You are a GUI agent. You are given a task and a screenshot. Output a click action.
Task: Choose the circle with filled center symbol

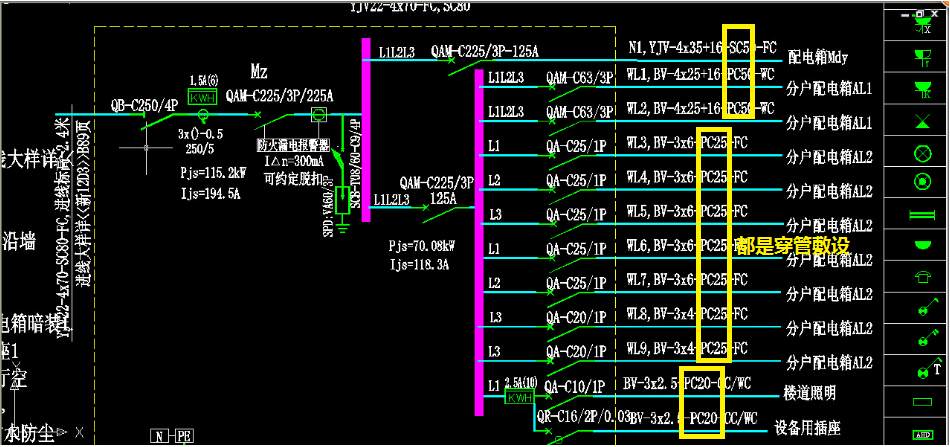(x=922, y=181)
